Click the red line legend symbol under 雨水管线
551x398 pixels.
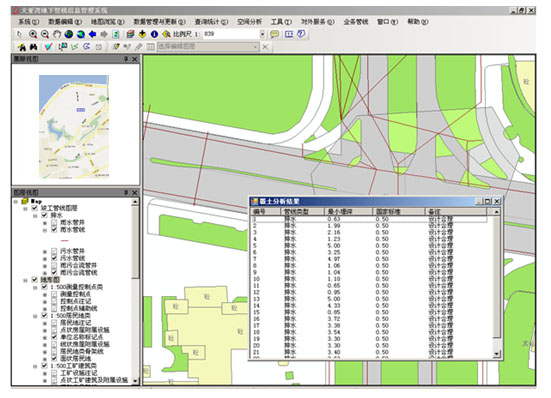point(64,241)
